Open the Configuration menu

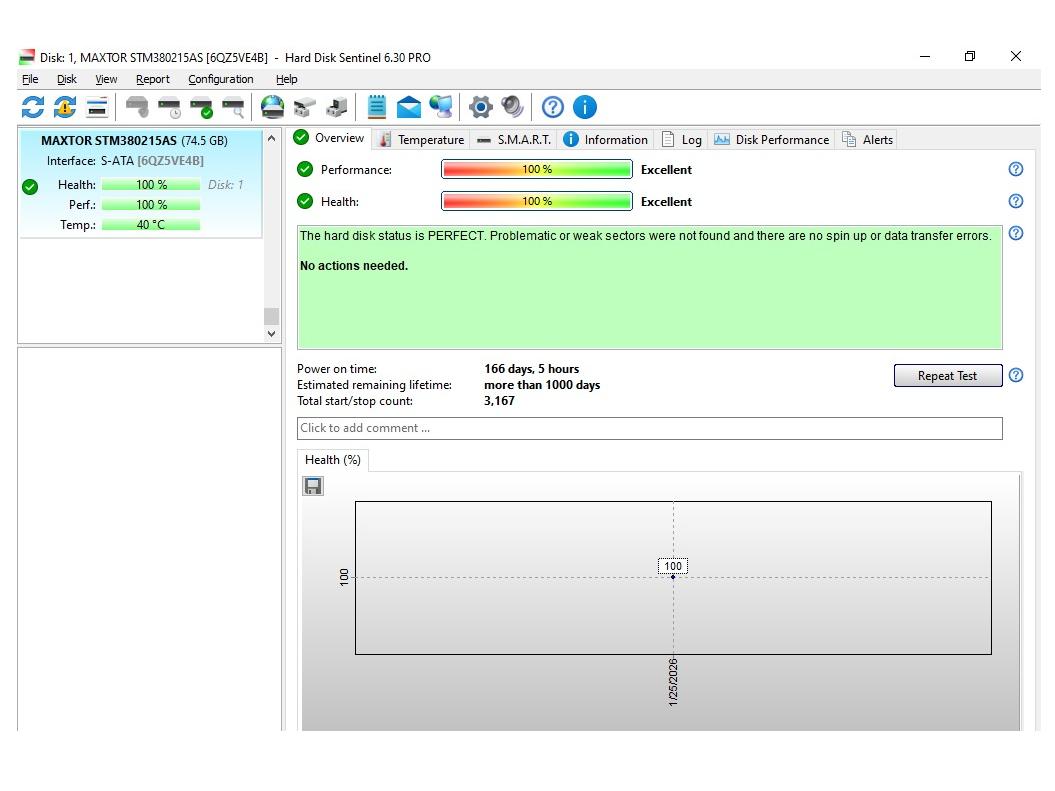coord(220,79)
